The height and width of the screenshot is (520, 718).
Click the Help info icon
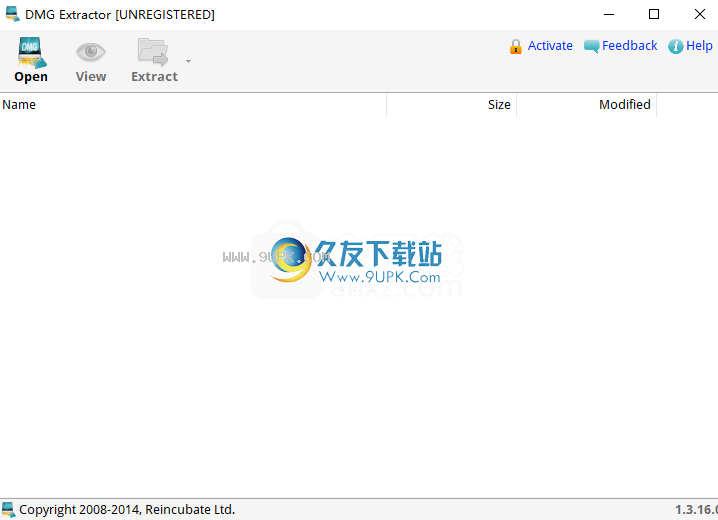pyautogui.click(x=675, y=46)
